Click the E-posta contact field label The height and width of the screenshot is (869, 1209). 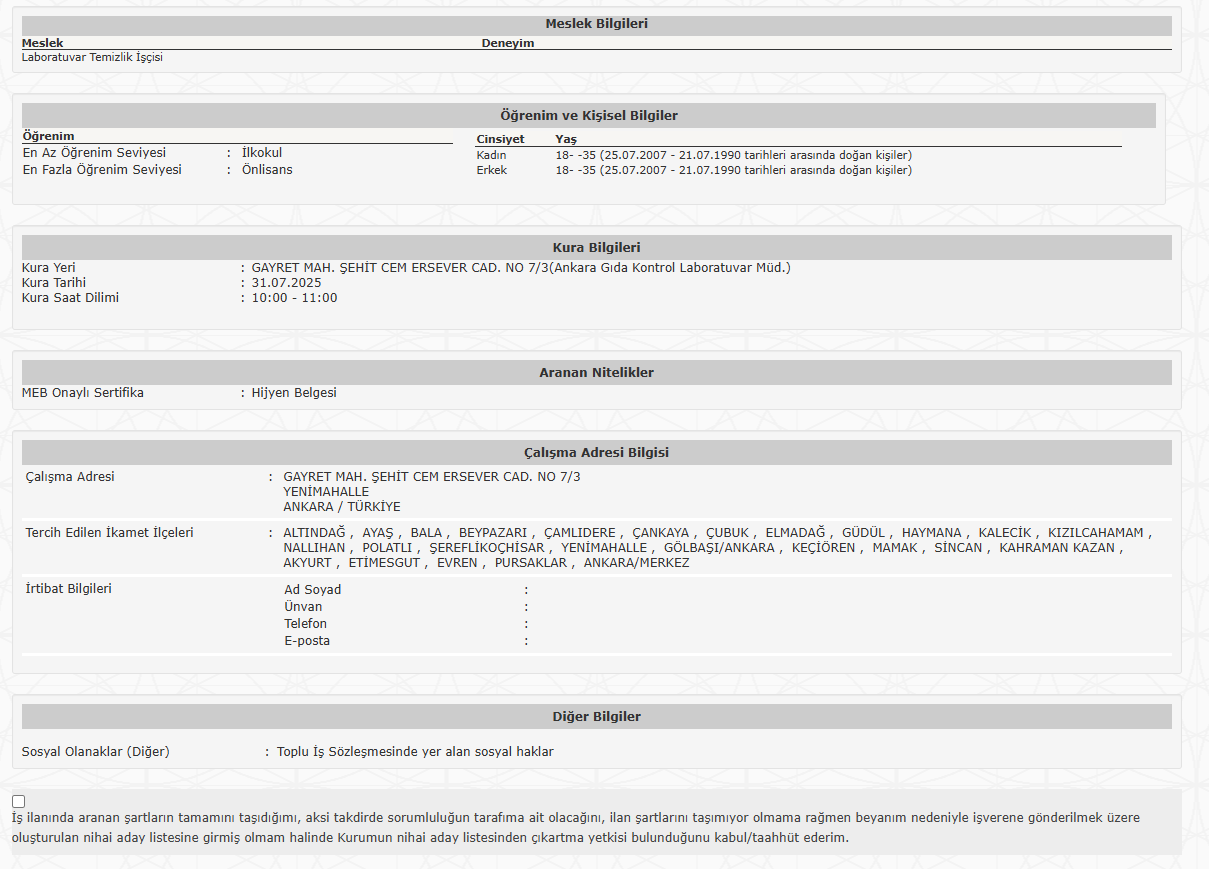point(307,641)
